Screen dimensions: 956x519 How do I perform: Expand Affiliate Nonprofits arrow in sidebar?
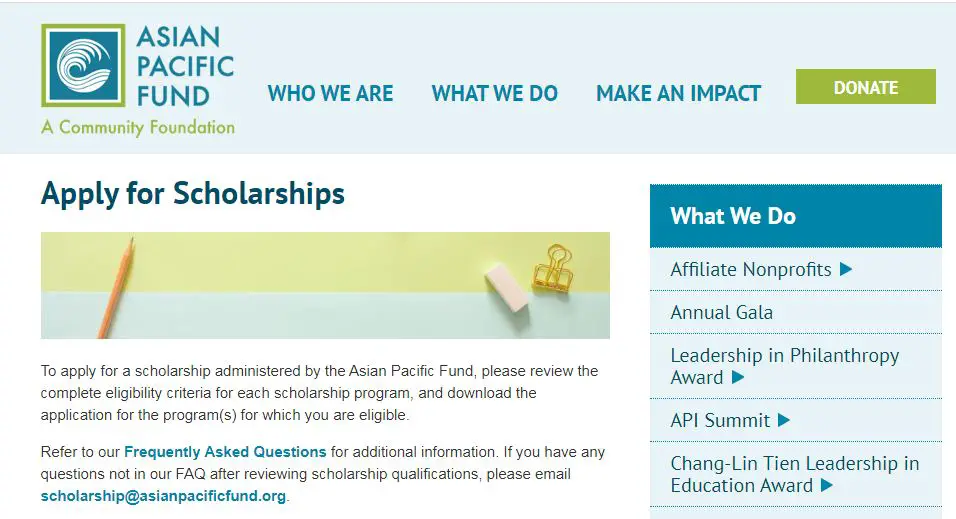tap(846, 269)
